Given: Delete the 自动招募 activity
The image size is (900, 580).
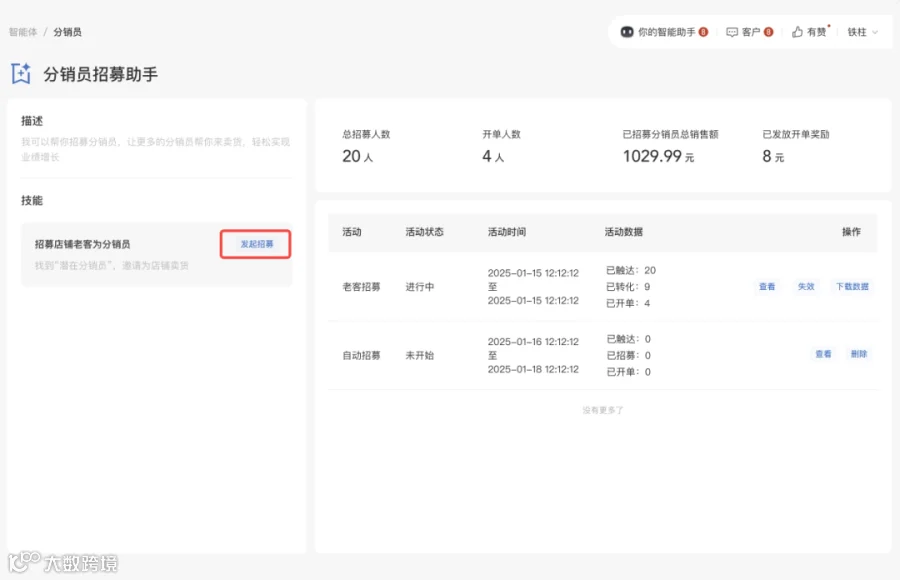Looking at the screenshot, I should [x=859, y=354].
